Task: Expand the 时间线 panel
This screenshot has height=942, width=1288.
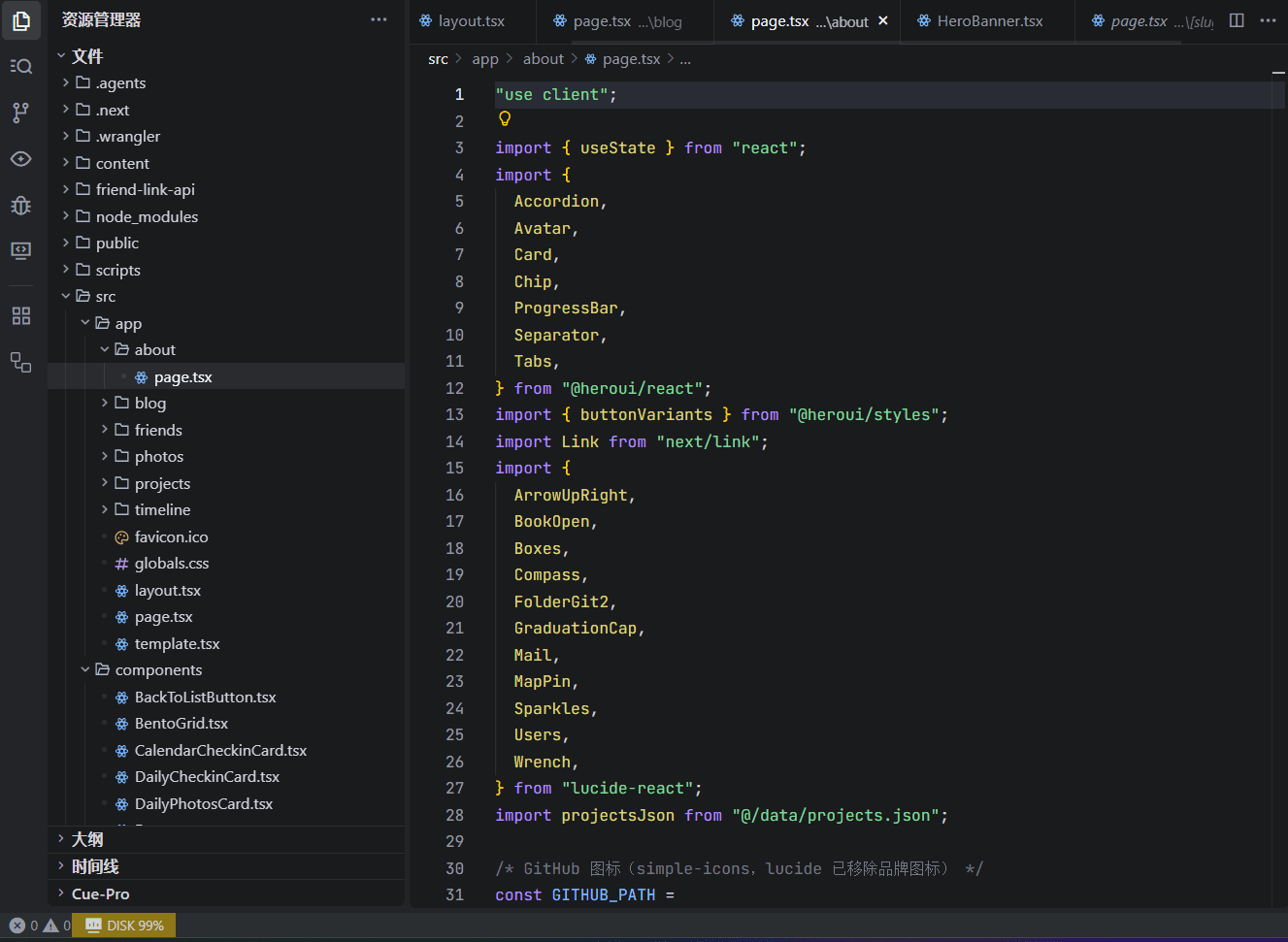Action: 226,866
